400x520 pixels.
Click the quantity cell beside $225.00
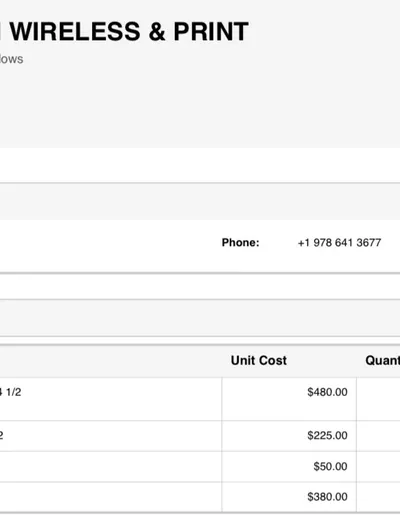pyautogui.click(x=378, y=436)
